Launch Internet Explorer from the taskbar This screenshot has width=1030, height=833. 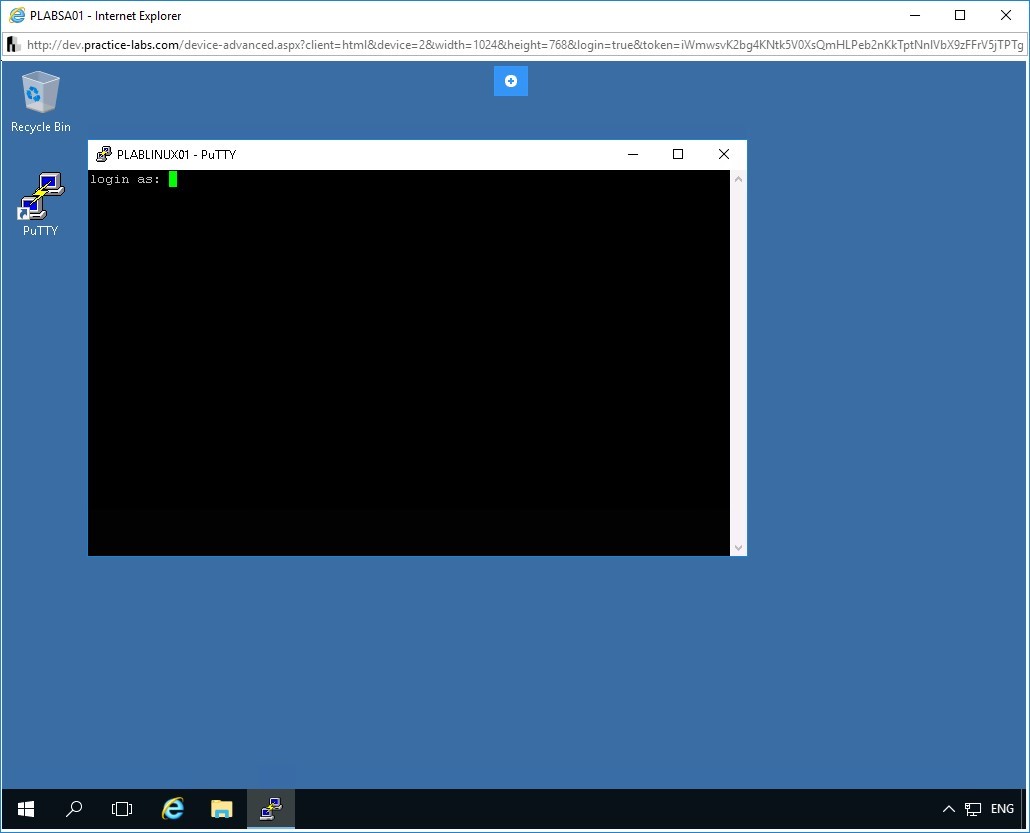173,809
